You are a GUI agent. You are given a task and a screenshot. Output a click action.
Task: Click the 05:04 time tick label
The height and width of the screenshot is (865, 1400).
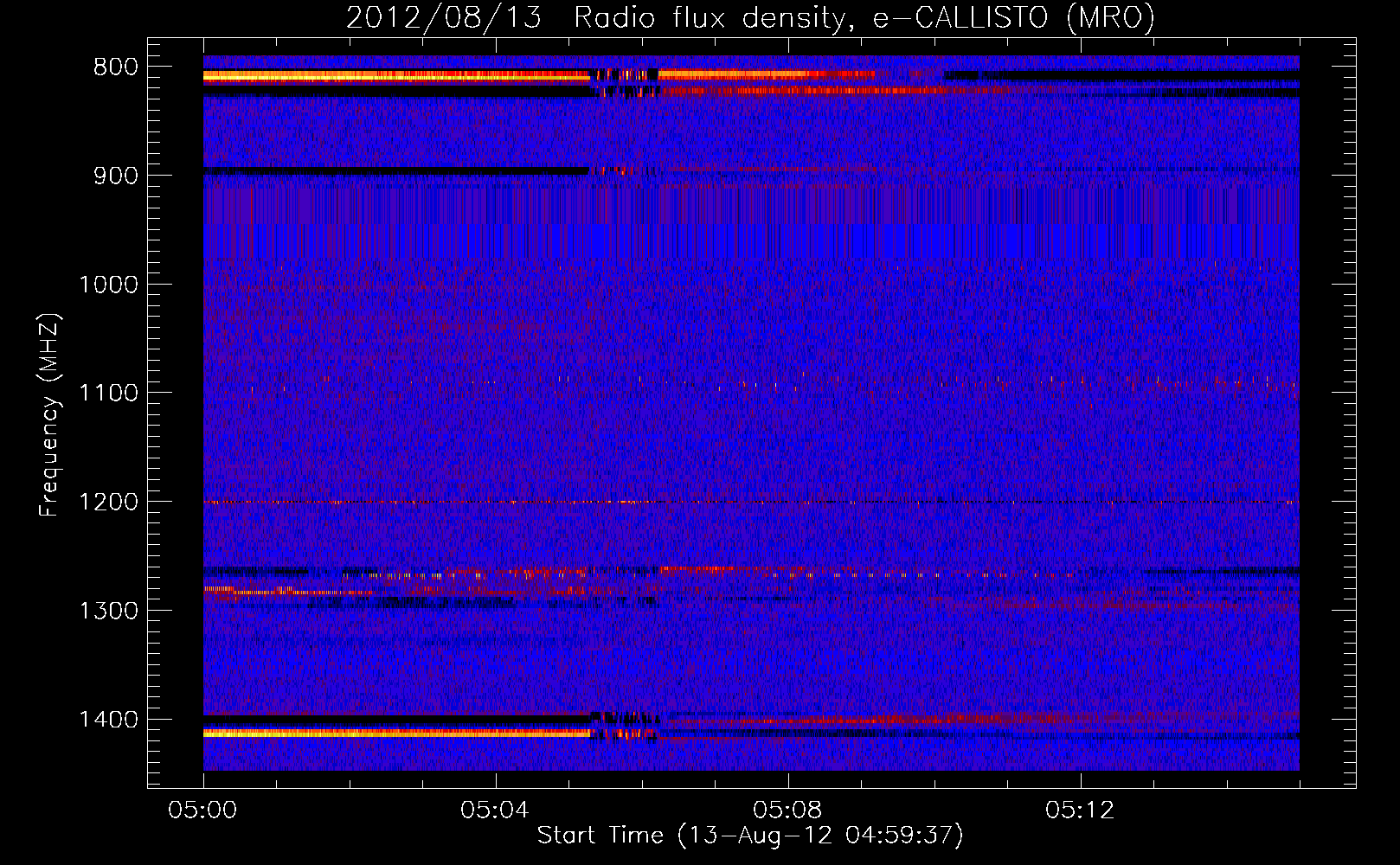496,811
